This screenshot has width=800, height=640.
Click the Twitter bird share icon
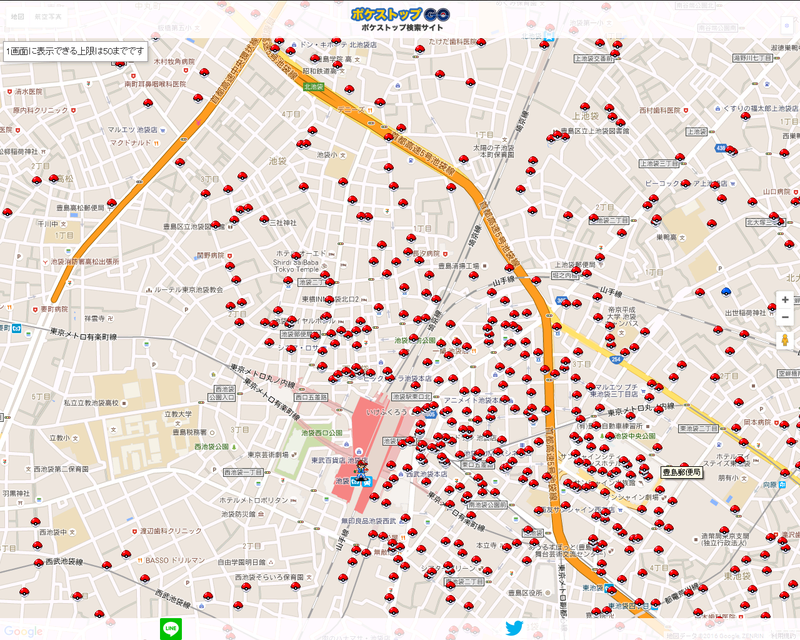pos(514,628)
